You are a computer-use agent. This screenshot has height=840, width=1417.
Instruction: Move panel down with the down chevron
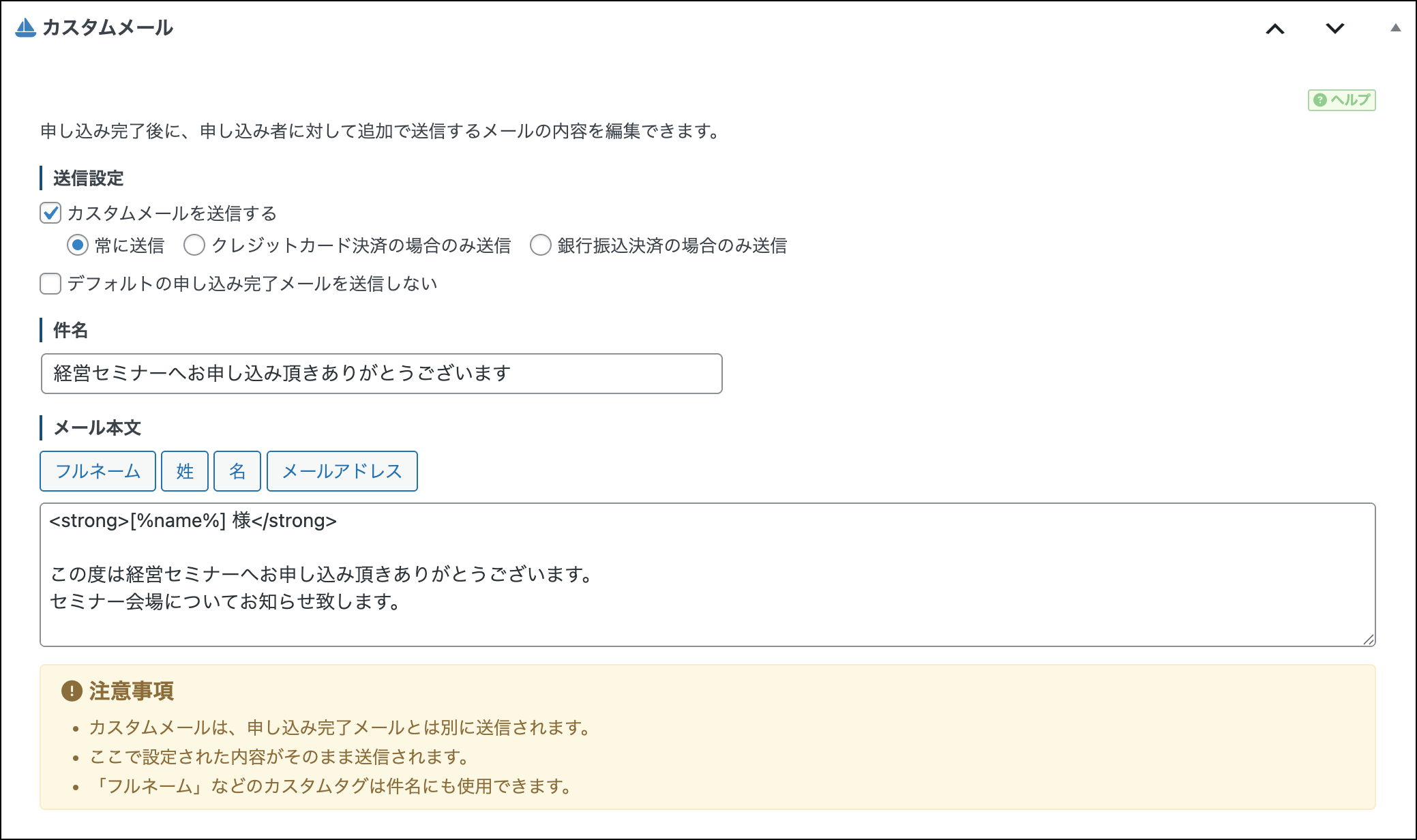(1334, 29)
